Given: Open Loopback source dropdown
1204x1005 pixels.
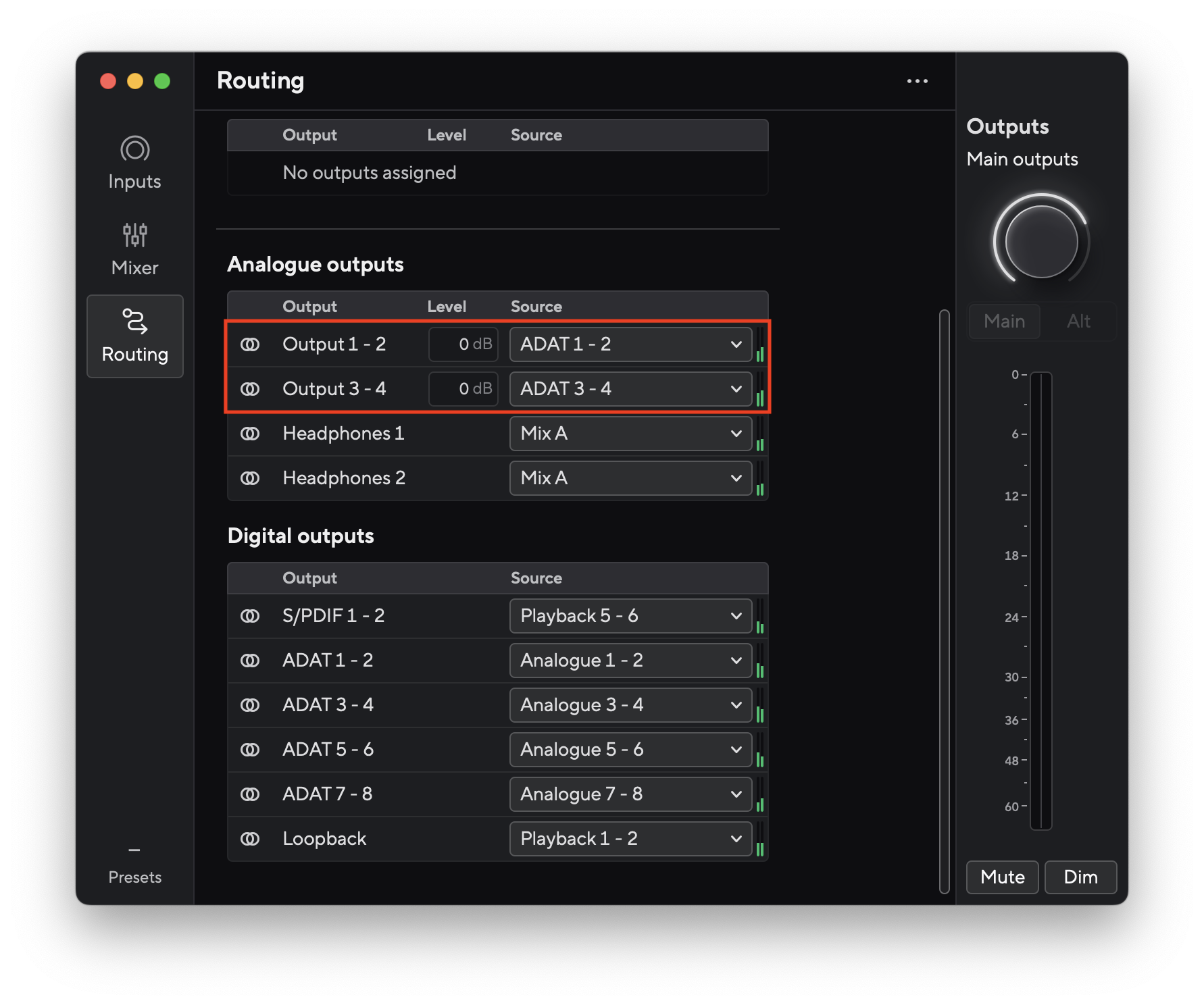Looking at the screenshot, I should point(630,839).
